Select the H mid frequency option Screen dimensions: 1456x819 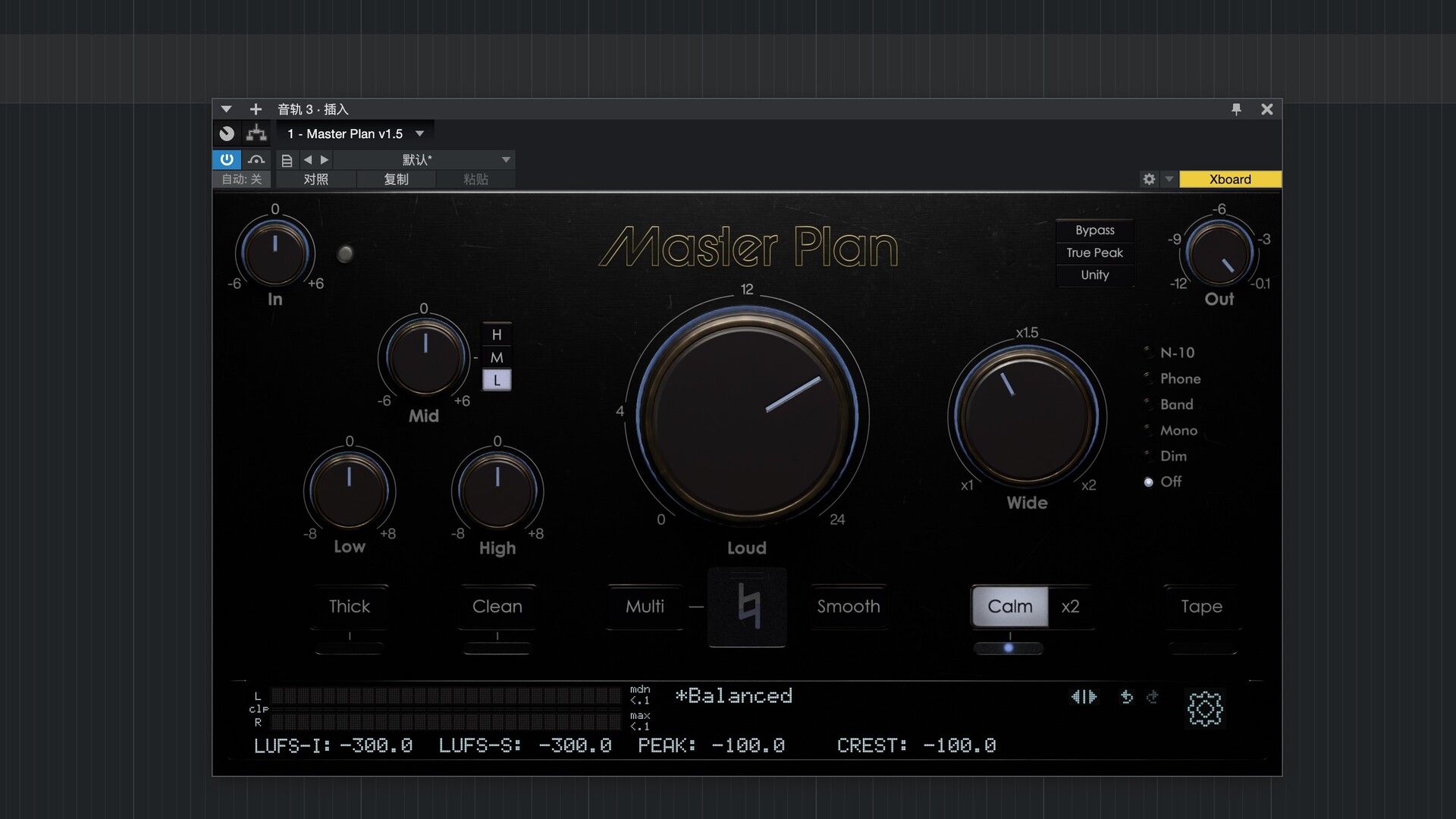pos(497,334)
